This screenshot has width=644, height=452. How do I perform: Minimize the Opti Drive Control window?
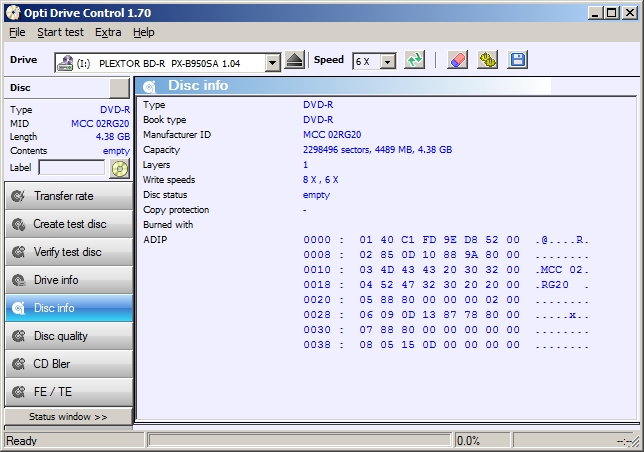pyautogui.click(x=595, y=13)
